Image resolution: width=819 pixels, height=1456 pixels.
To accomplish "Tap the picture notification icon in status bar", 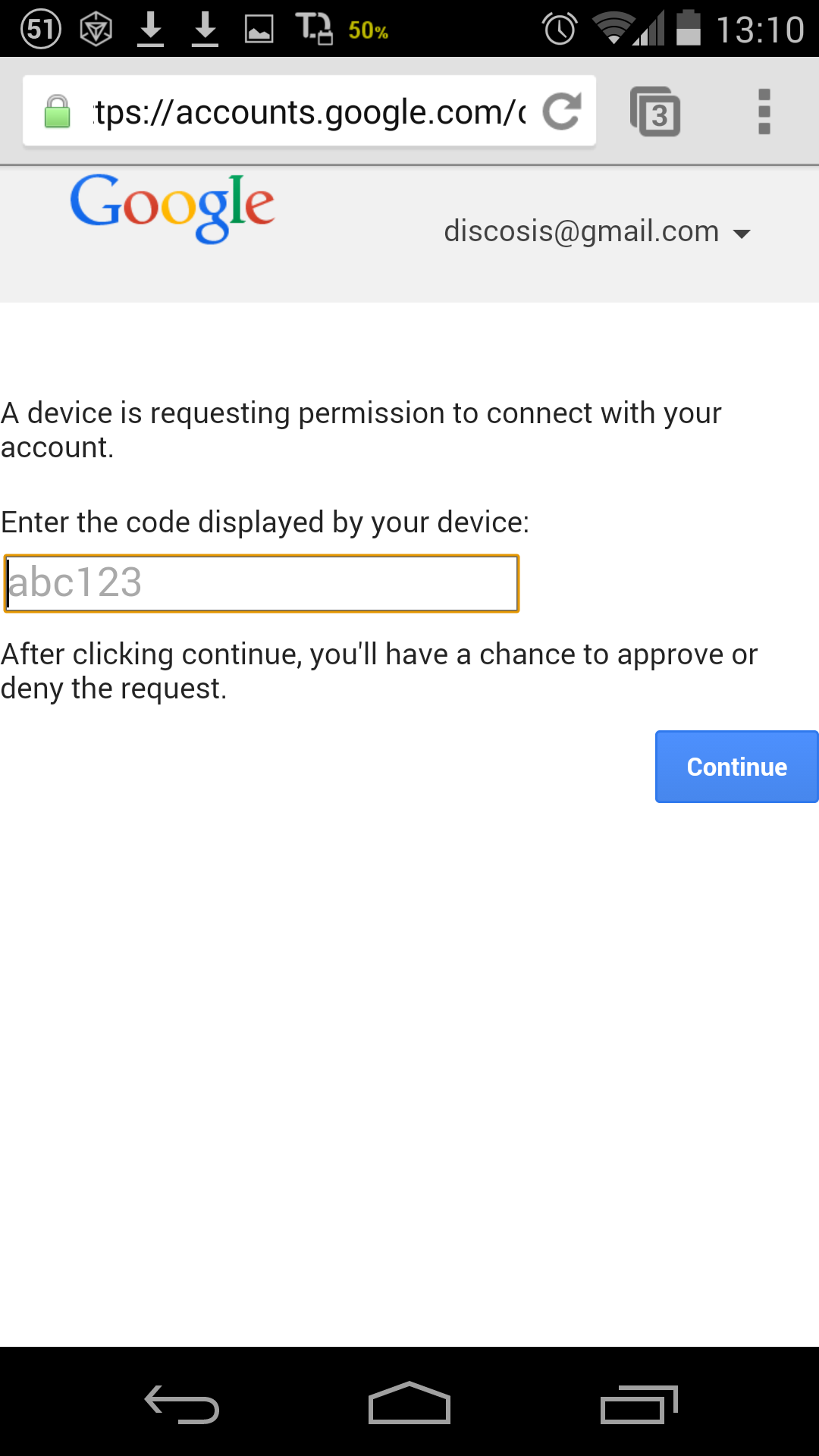I will click(x=259, y=30).
